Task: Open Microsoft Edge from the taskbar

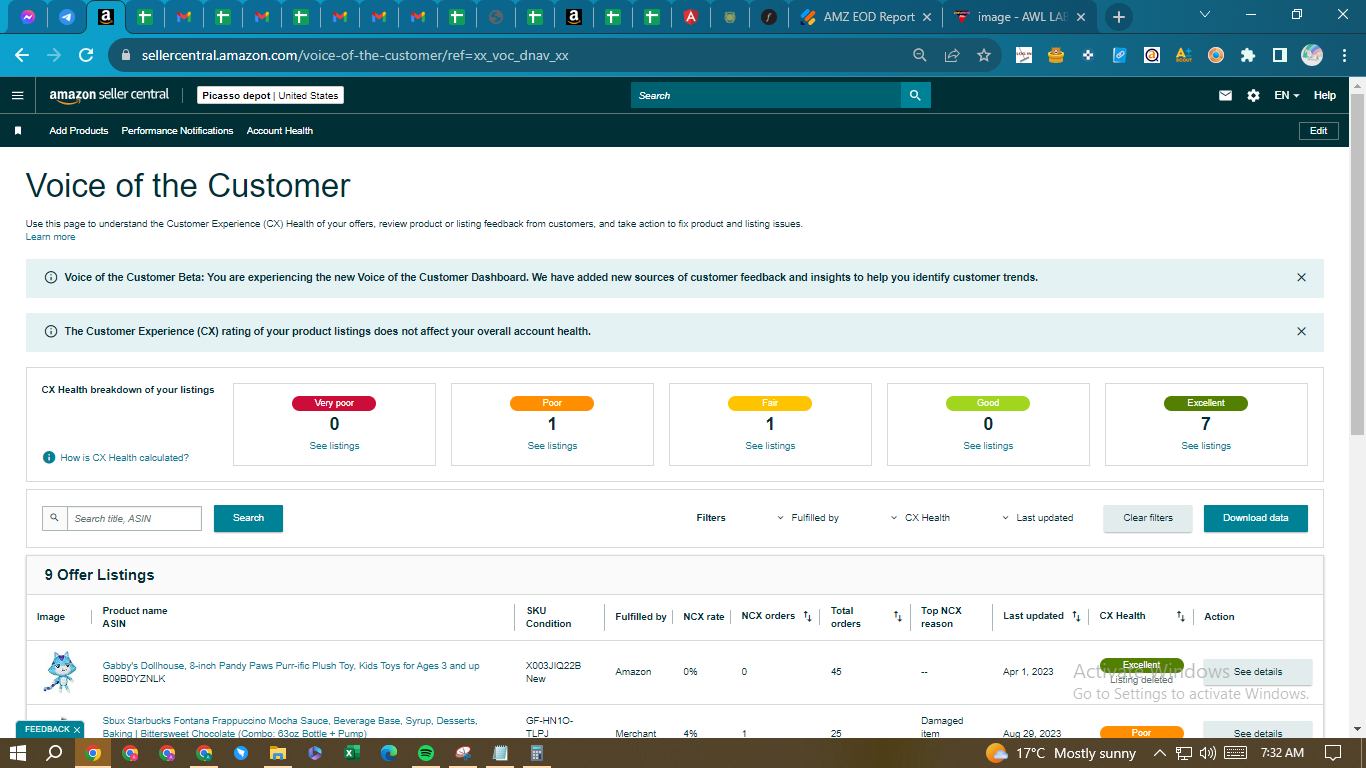Action: [x=389, y=753]
